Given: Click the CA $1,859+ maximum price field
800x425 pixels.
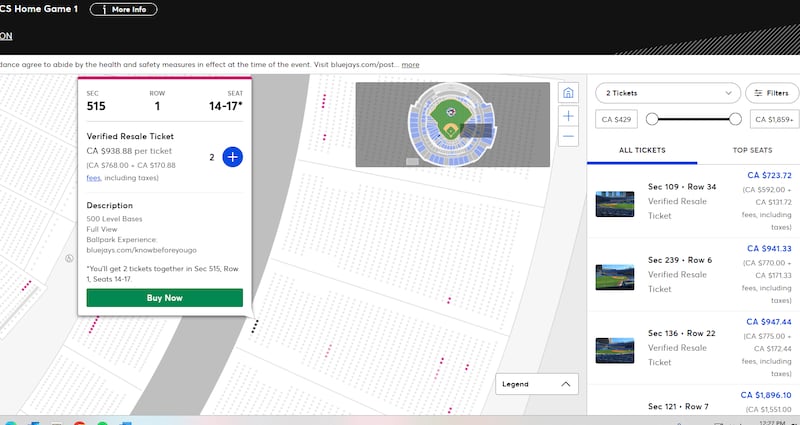Looking at the screenshot, I should [771, 120].
